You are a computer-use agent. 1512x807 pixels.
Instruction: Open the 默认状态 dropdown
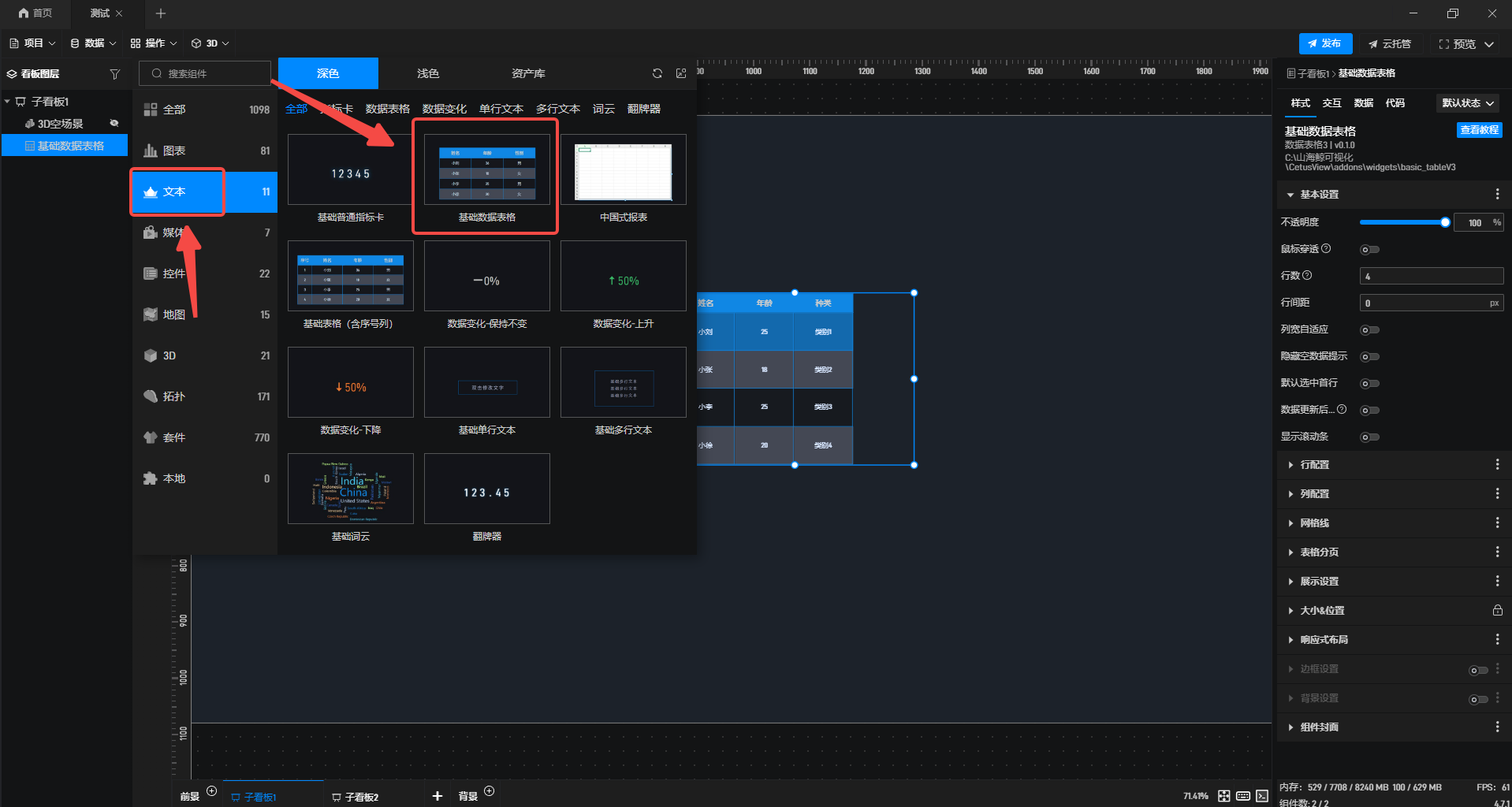[x=1468, y=103]
